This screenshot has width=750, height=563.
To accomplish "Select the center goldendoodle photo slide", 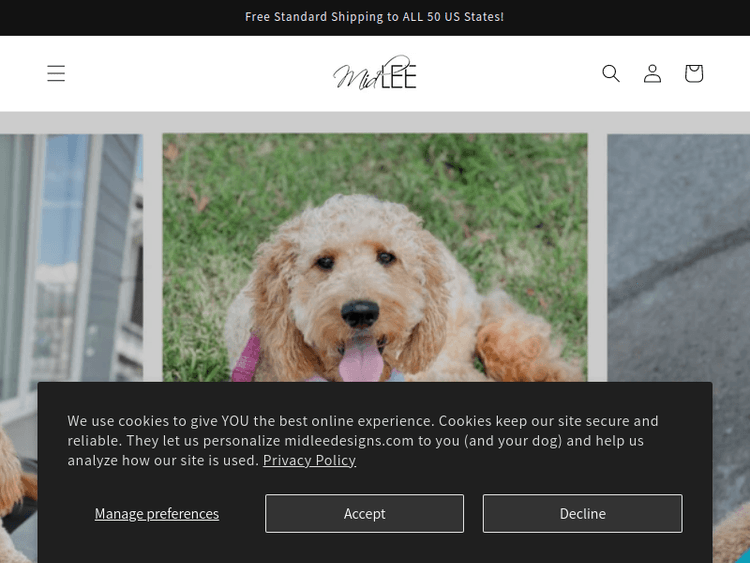I will (x=375, y=250).
